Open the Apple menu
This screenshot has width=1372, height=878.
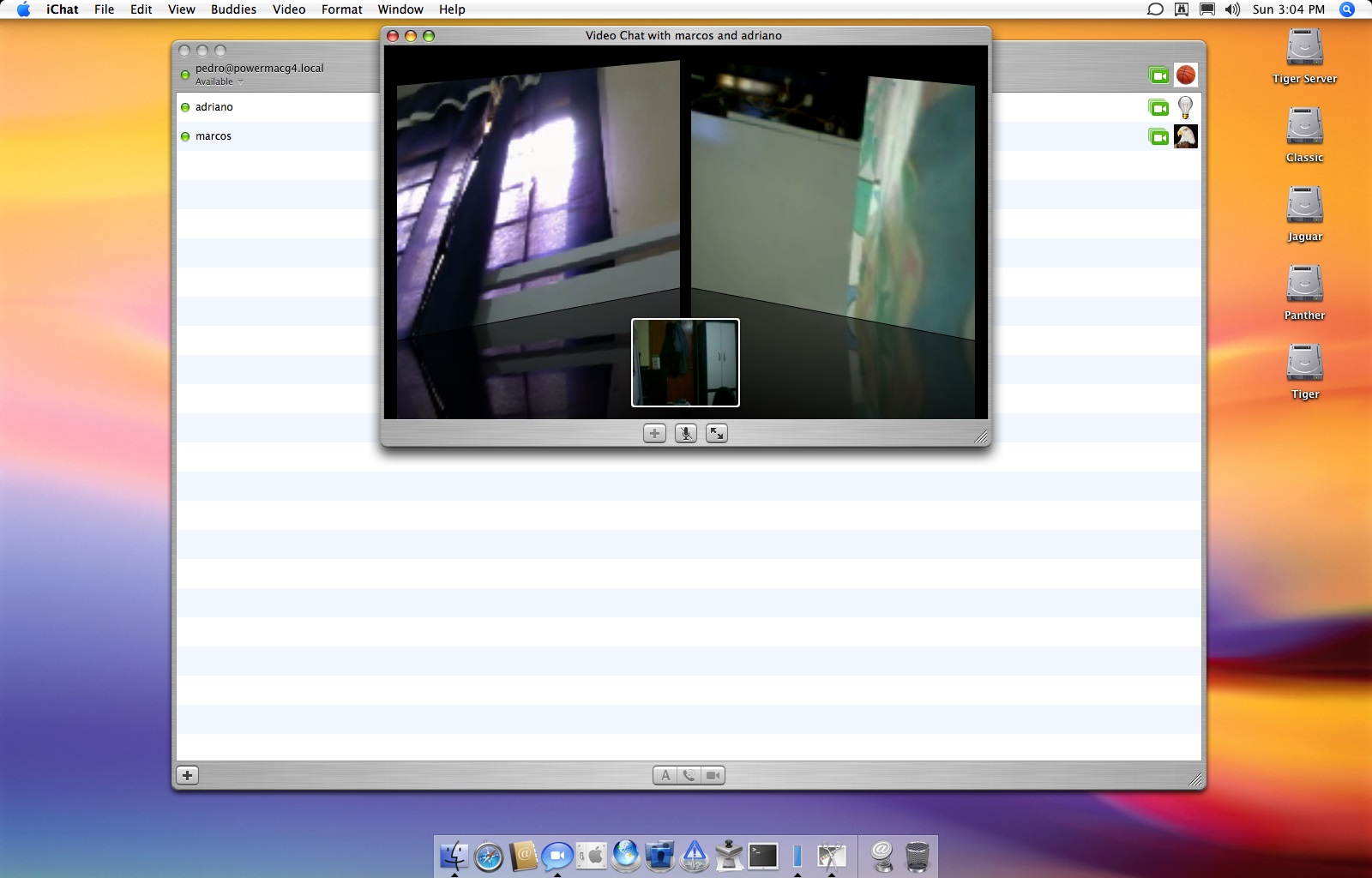(23, 9)
